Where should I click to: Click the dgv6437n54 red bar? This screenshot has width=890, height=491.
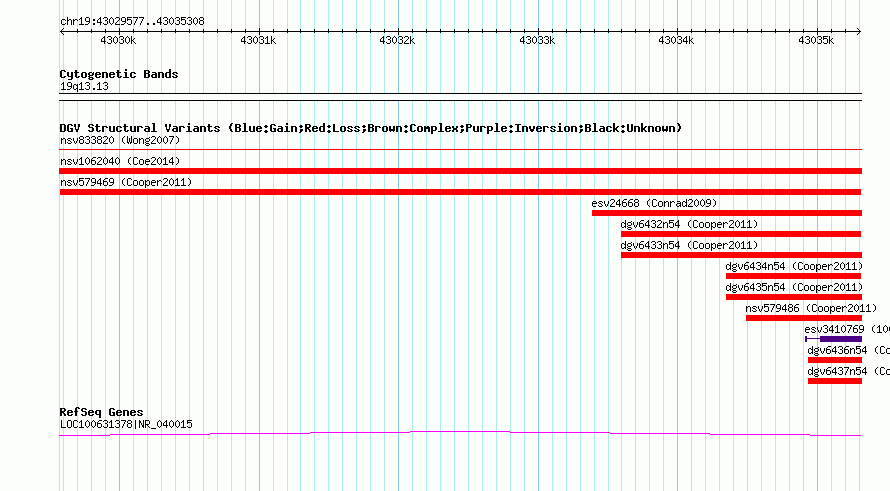834,381
